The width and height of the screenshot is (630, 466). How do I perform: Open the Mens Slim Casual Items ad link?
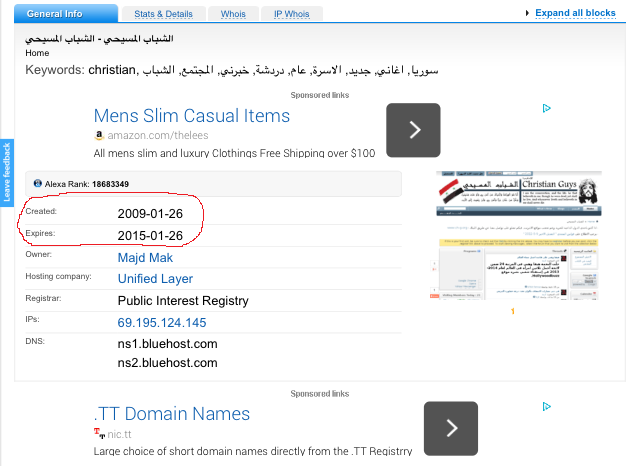[x=191, y=116]
